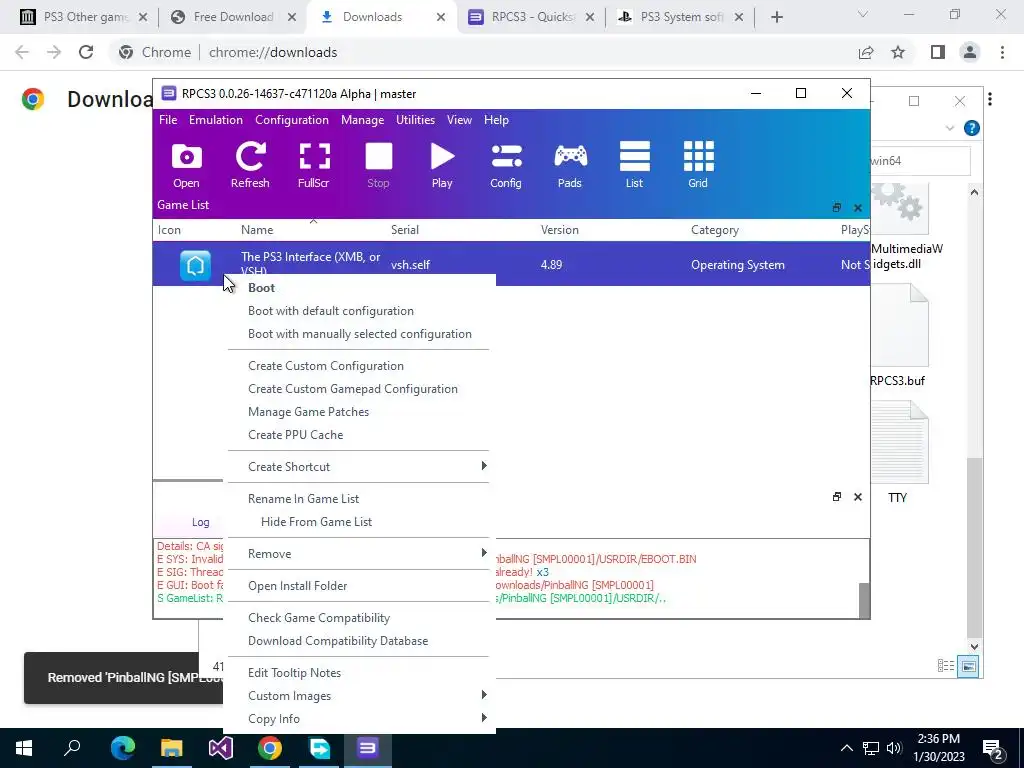Open the Utilities menu
The height and width of the screenshot is (768, 1024).
(x=415, y=120)
